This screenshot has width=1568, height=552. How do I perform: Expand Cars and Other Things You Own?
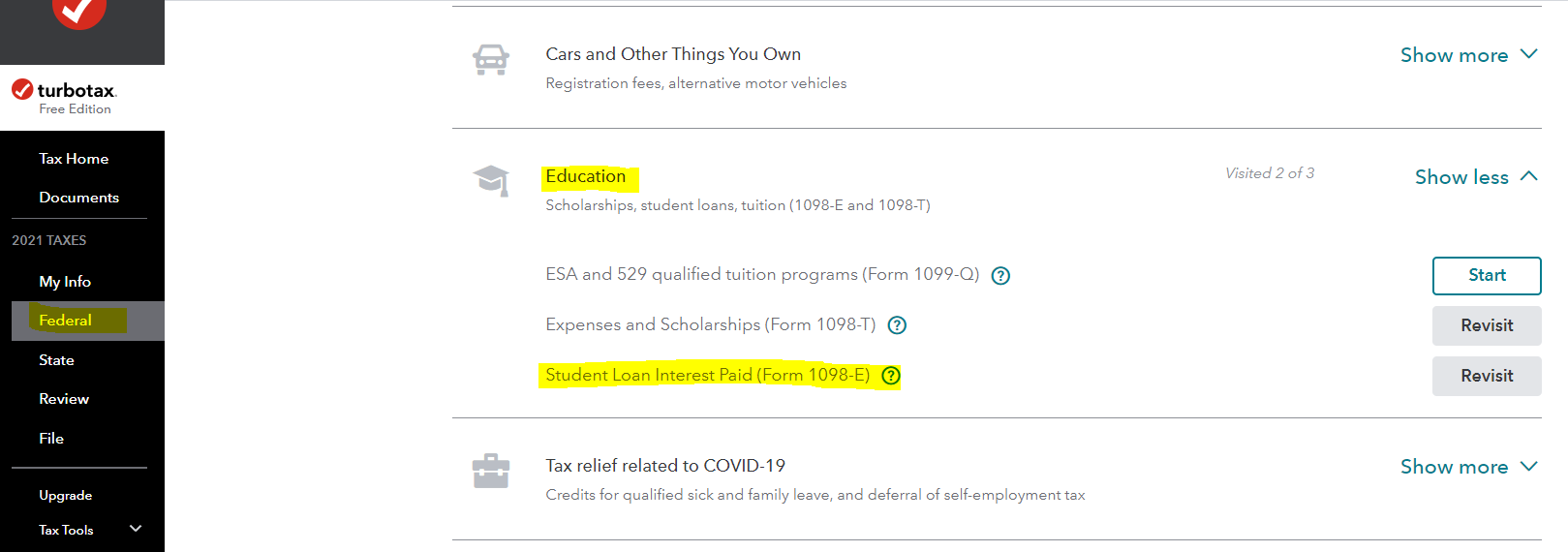tap(1468, 55)
